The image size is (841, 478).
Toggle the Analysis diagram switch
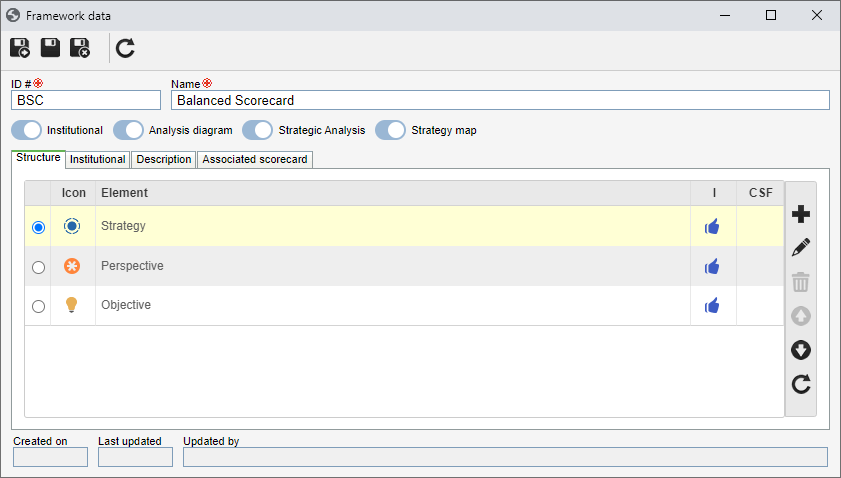(x=128, y=130)
